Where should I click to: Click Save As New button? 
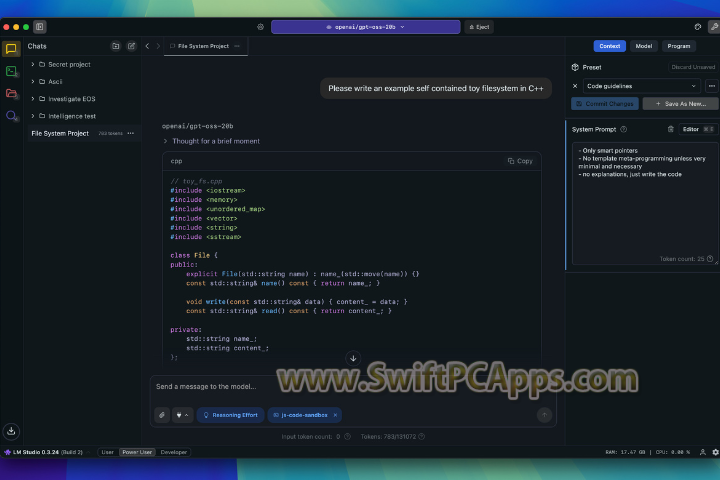681,104
